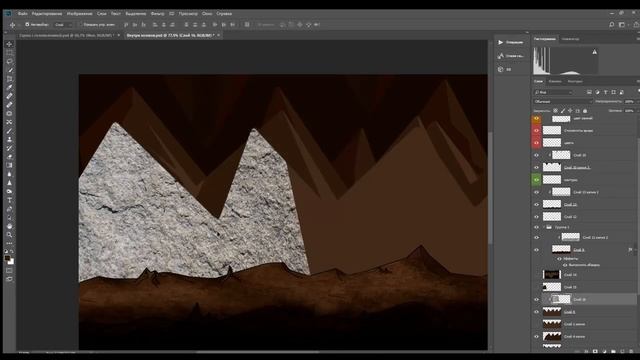Click the screen mode icon in toolbar
Screen dimensions: 640x360
(x=9, y=279)
